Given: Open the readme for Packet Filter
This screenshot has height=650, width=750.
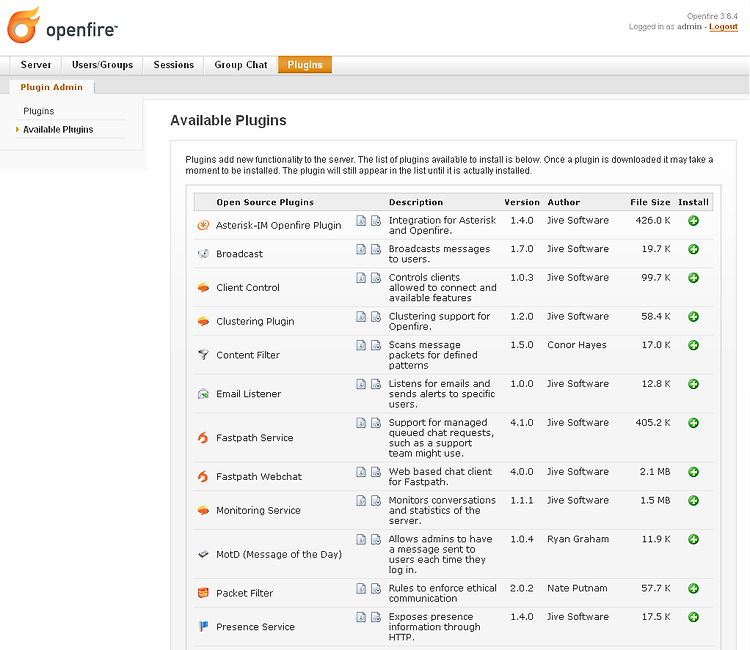Looking at the screenshot, I should 361,588.
